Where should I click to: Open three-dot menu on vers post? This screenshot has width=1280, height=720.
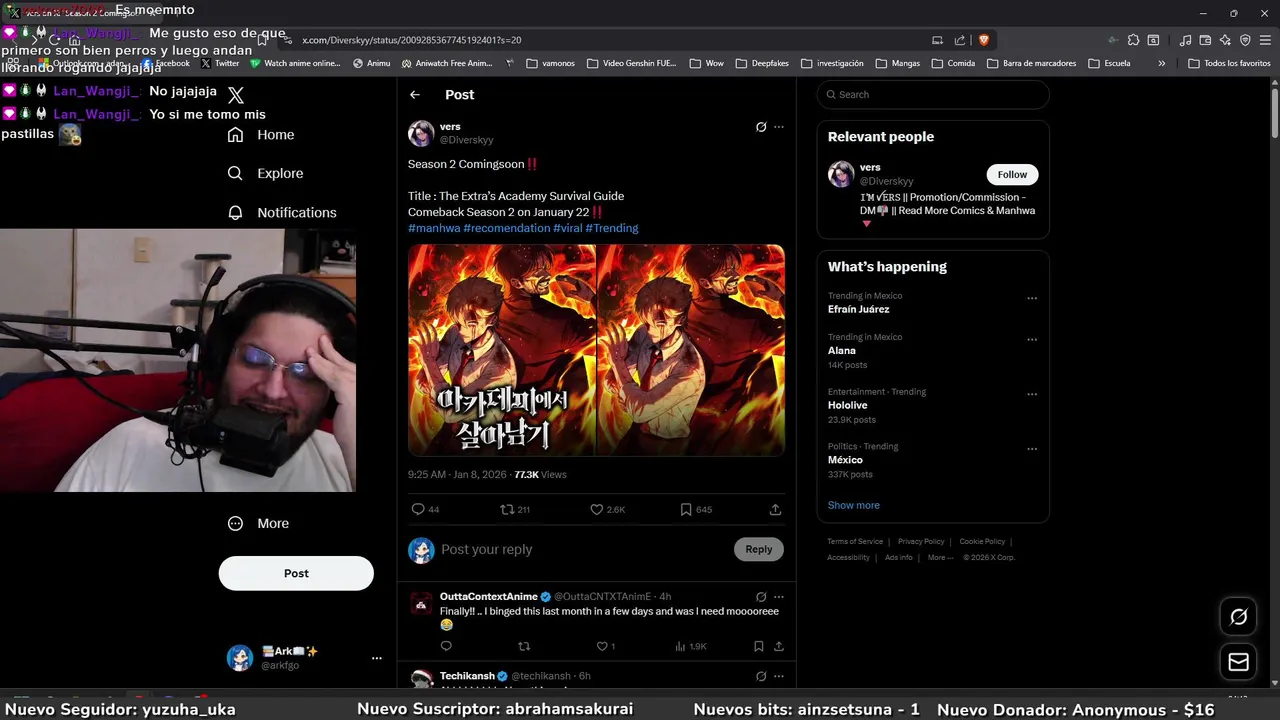tap(779, 127)
